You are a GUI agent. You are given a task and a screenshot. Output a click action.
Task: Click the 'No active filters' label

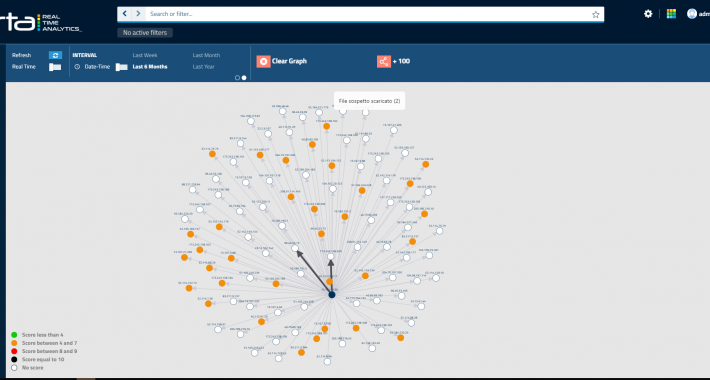point(145,33)
